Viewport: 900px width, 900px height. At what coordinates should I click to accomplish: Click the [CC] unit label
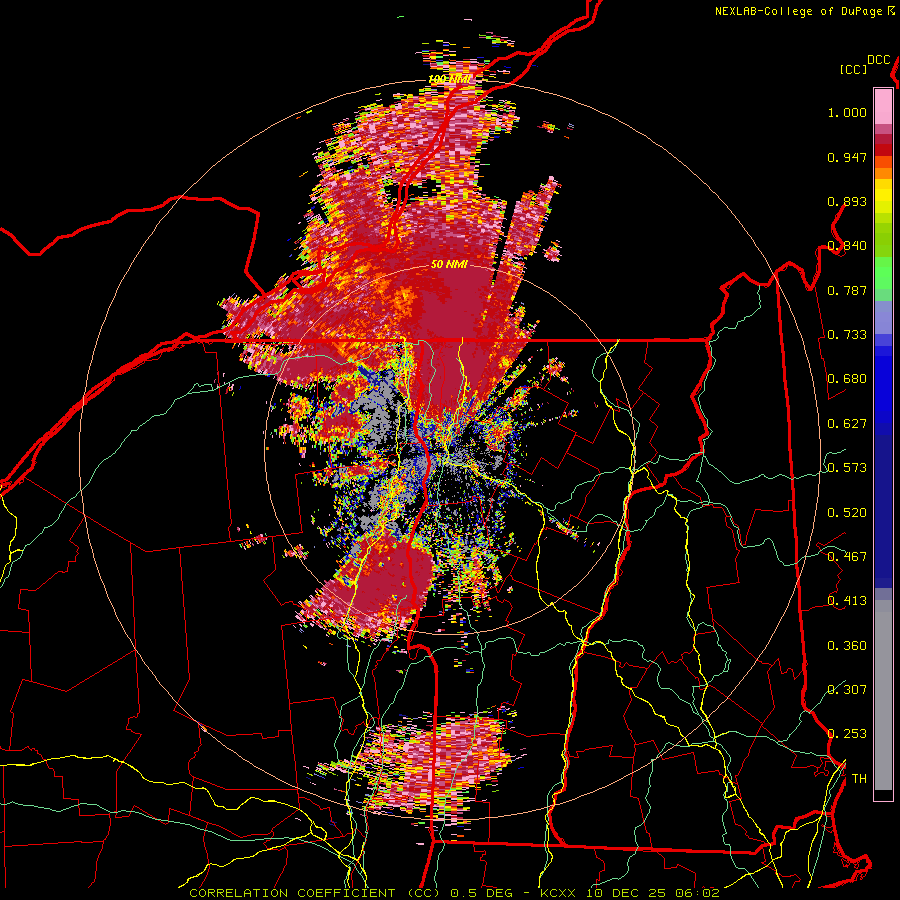coord(854,69)
